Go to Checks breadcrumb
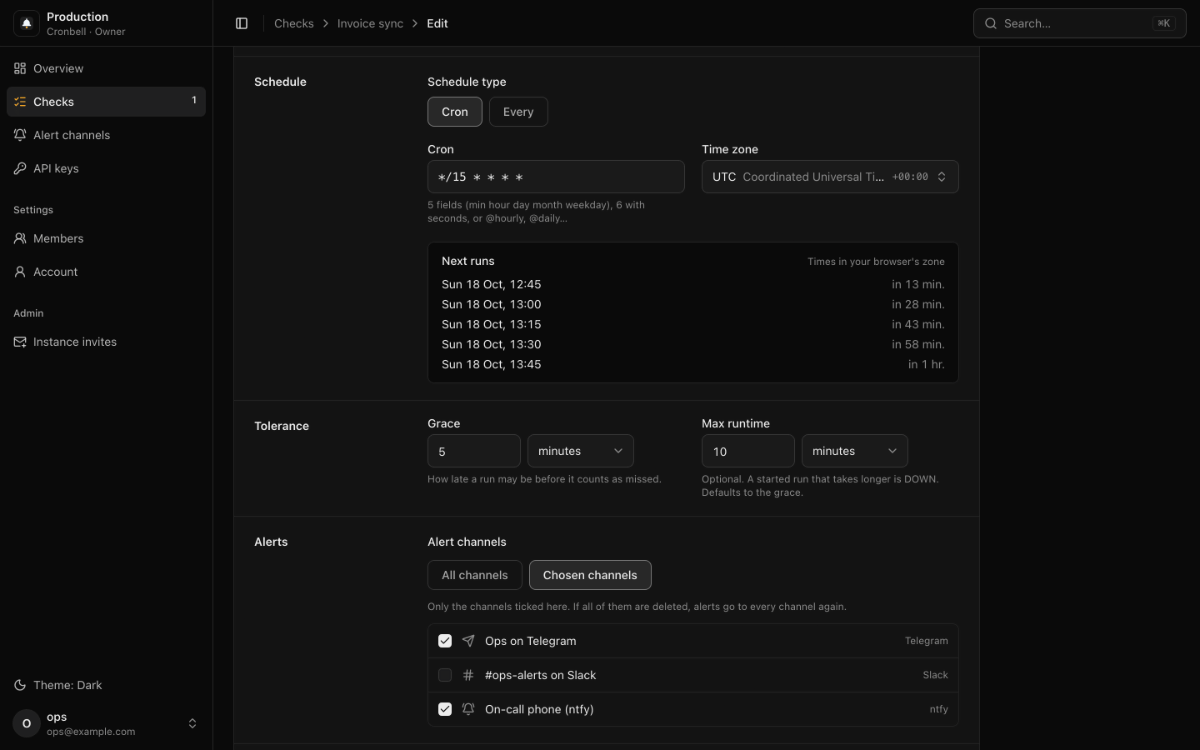The height and width of the screenshot is (750, 1200). point(294,23)
